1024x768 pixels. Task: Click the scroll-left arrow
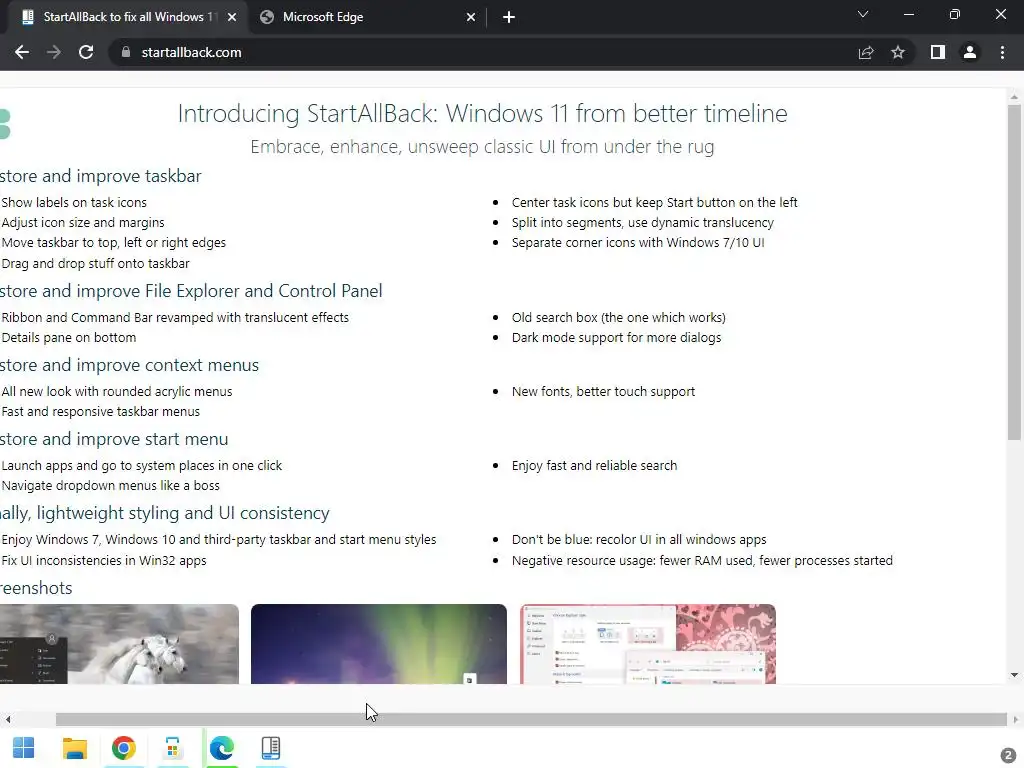pyautogui.click(x=8, y=720)
